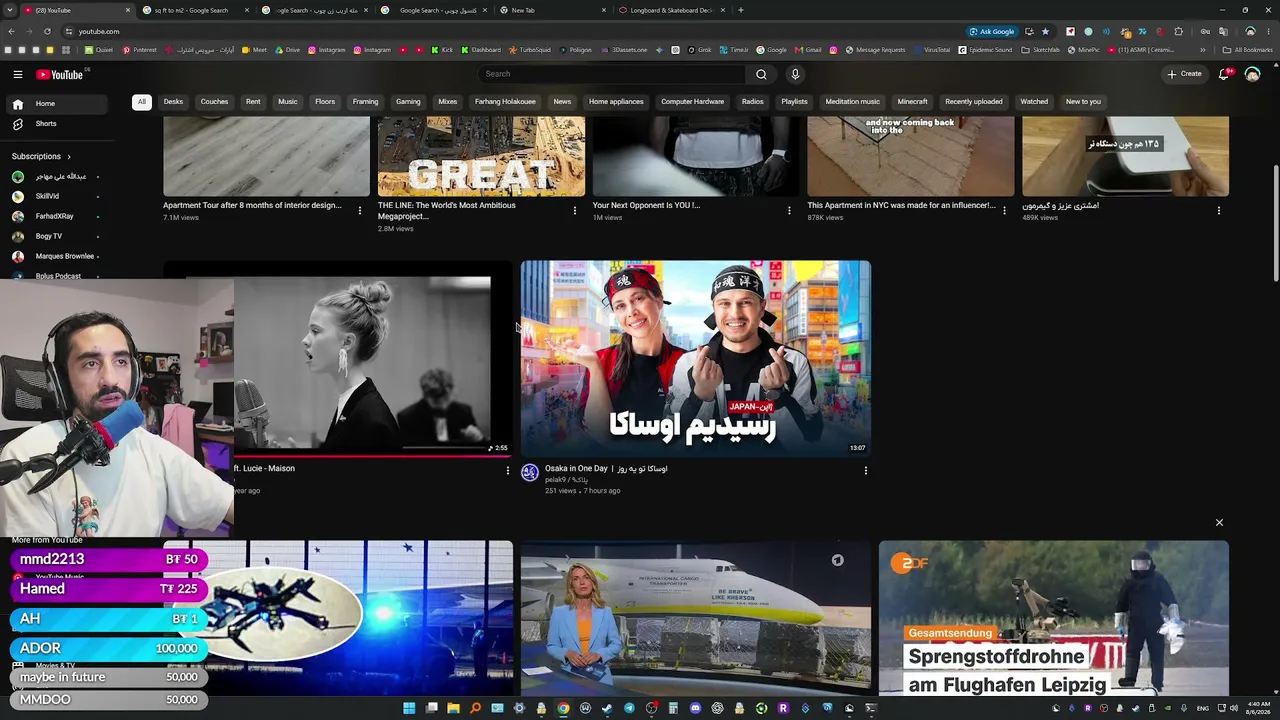Open the Apartment Tour video title

[x=252, y=206]
